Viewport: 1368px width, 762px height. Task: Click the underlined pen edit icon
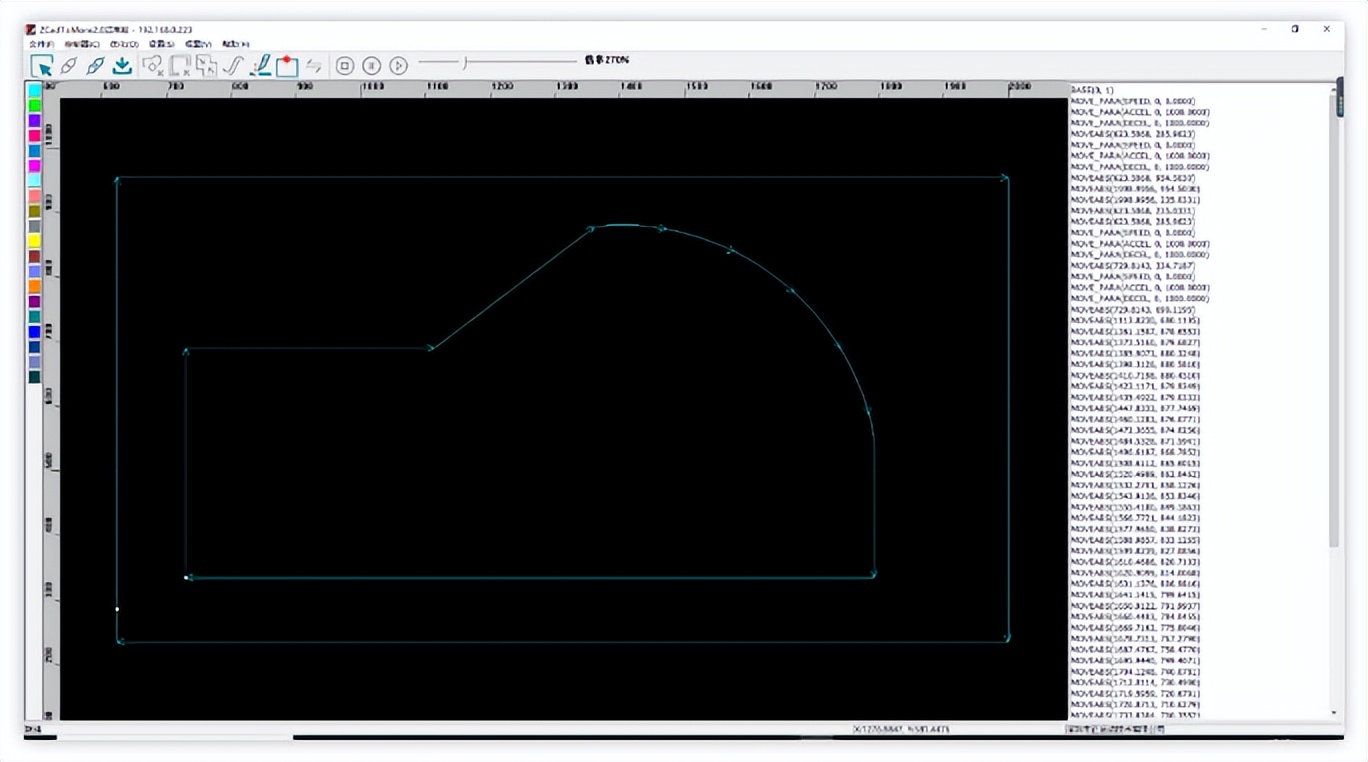point(260,66)
